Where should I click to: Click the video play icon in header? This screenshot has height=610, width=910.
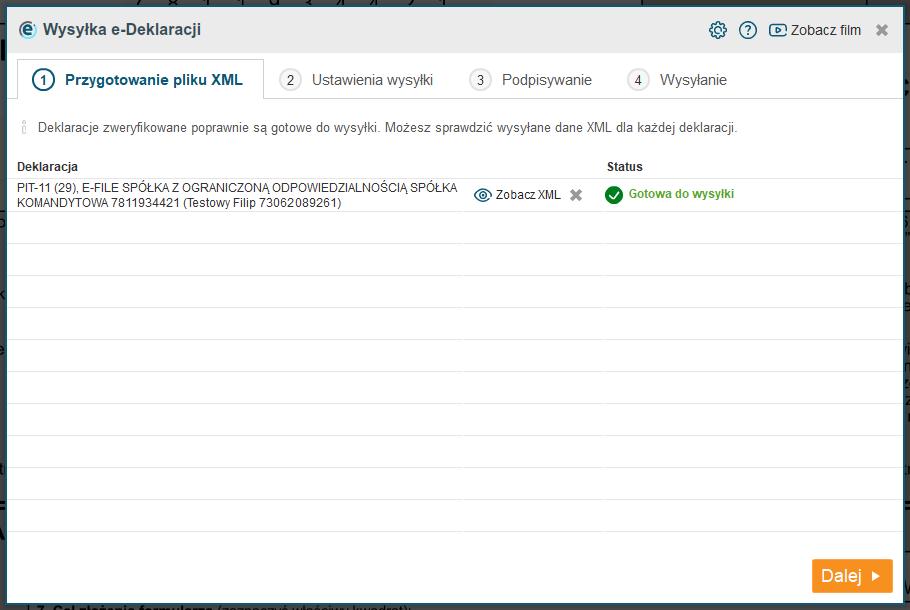pyautogui.click(x=777, y=30)
